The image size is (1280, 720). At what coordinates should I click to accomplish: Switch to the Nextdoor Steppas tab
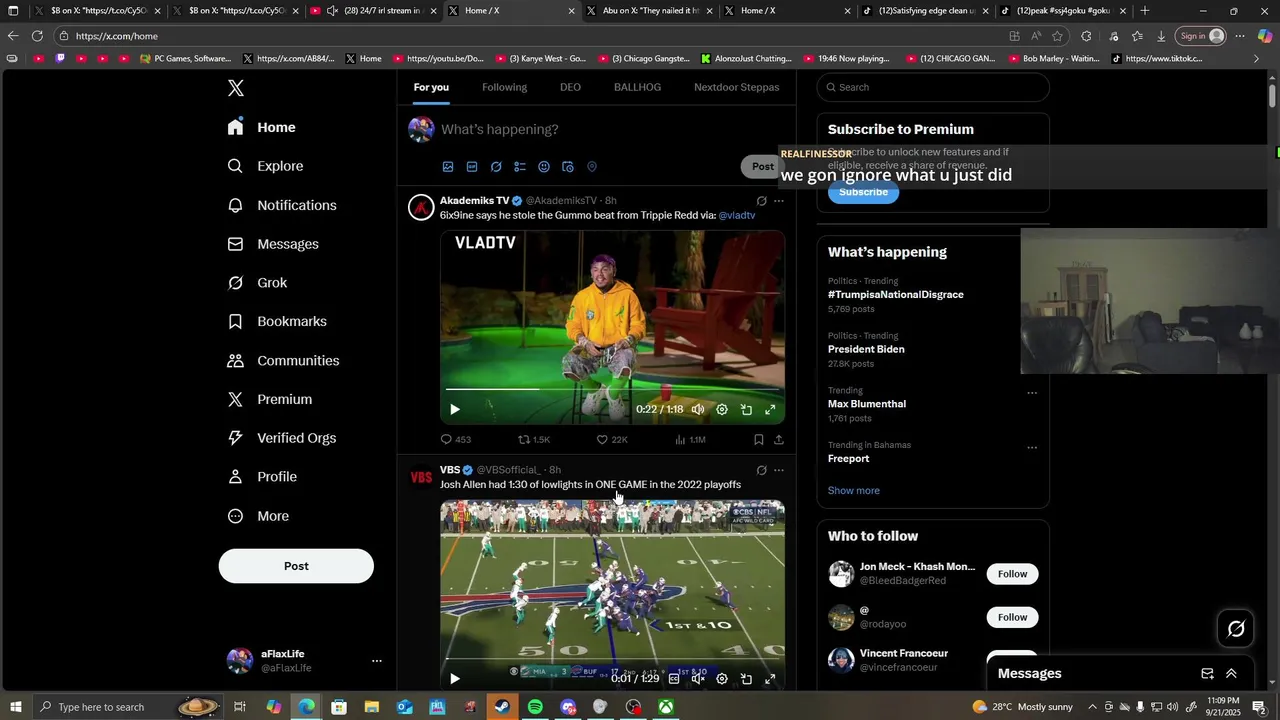tap(736, 87)
